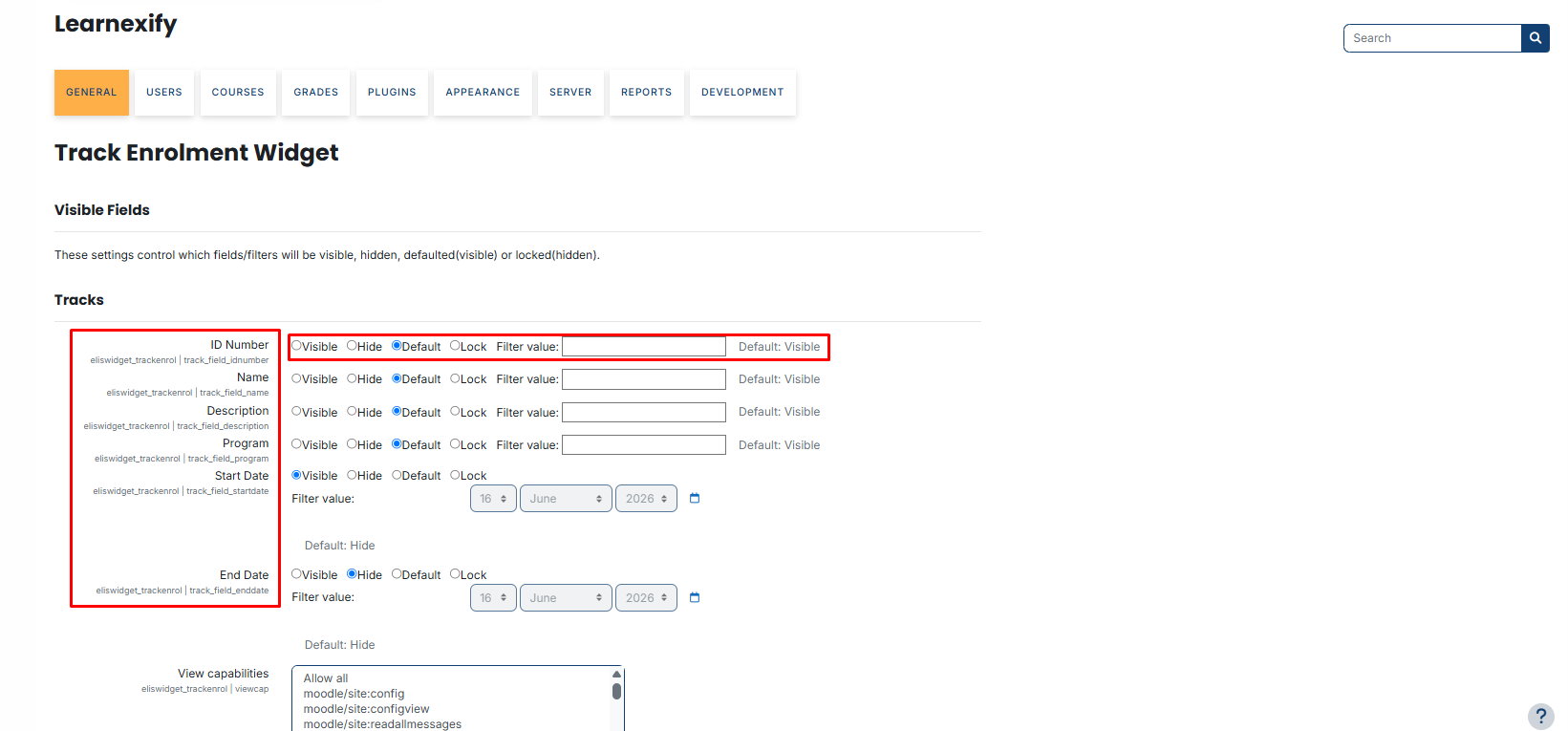The width and height of the screenshot is (1568, 731).
Task: Open the help question mark button
Action: (x=1540, y=717)
